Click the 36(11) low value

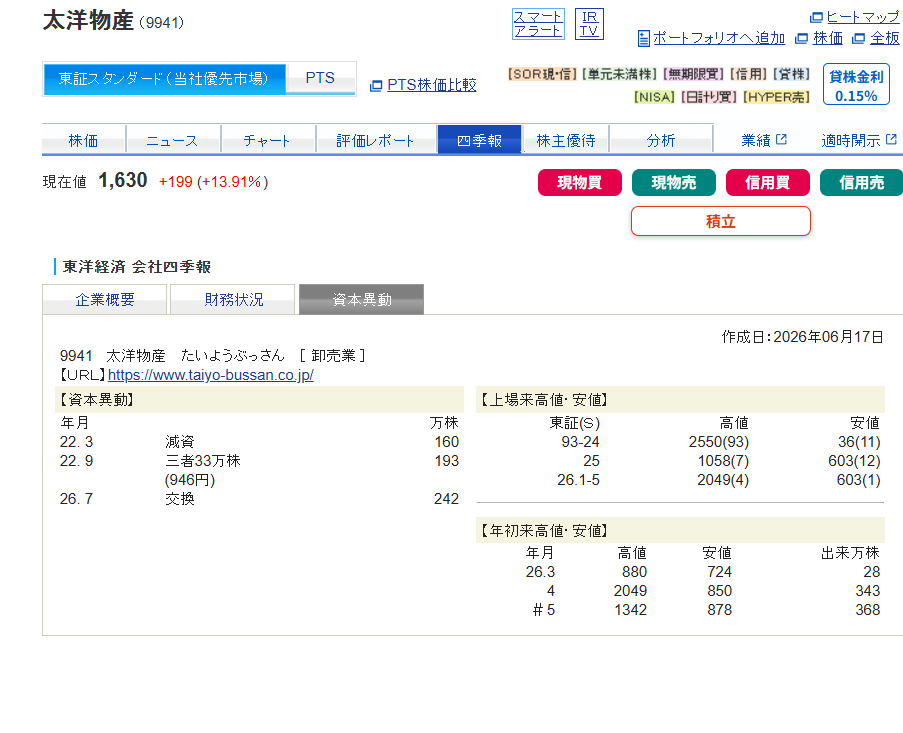pos(859,442)
